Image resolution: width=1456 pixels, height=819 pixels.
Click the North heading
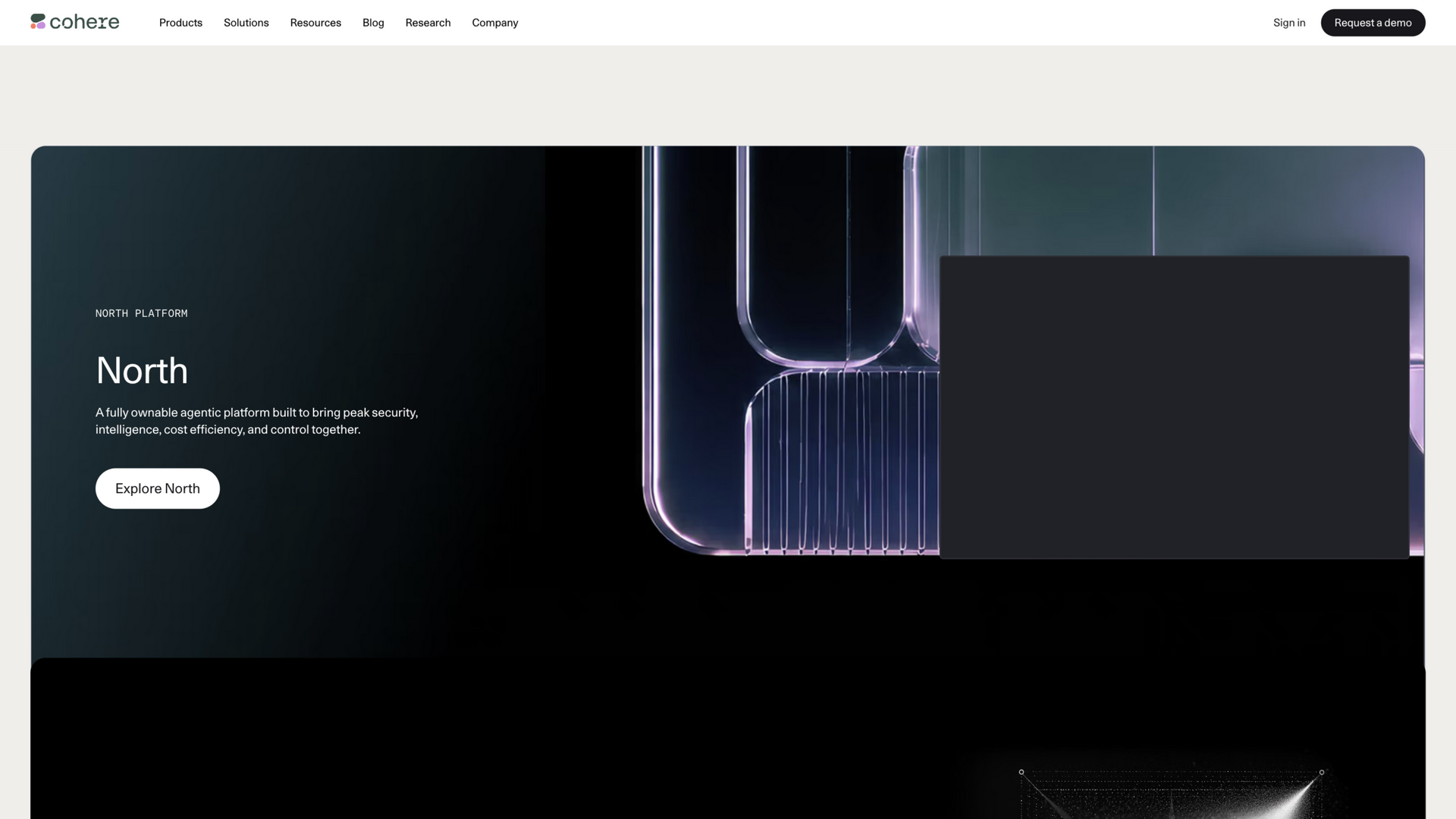pyautogui.click(x=142, y=371)
